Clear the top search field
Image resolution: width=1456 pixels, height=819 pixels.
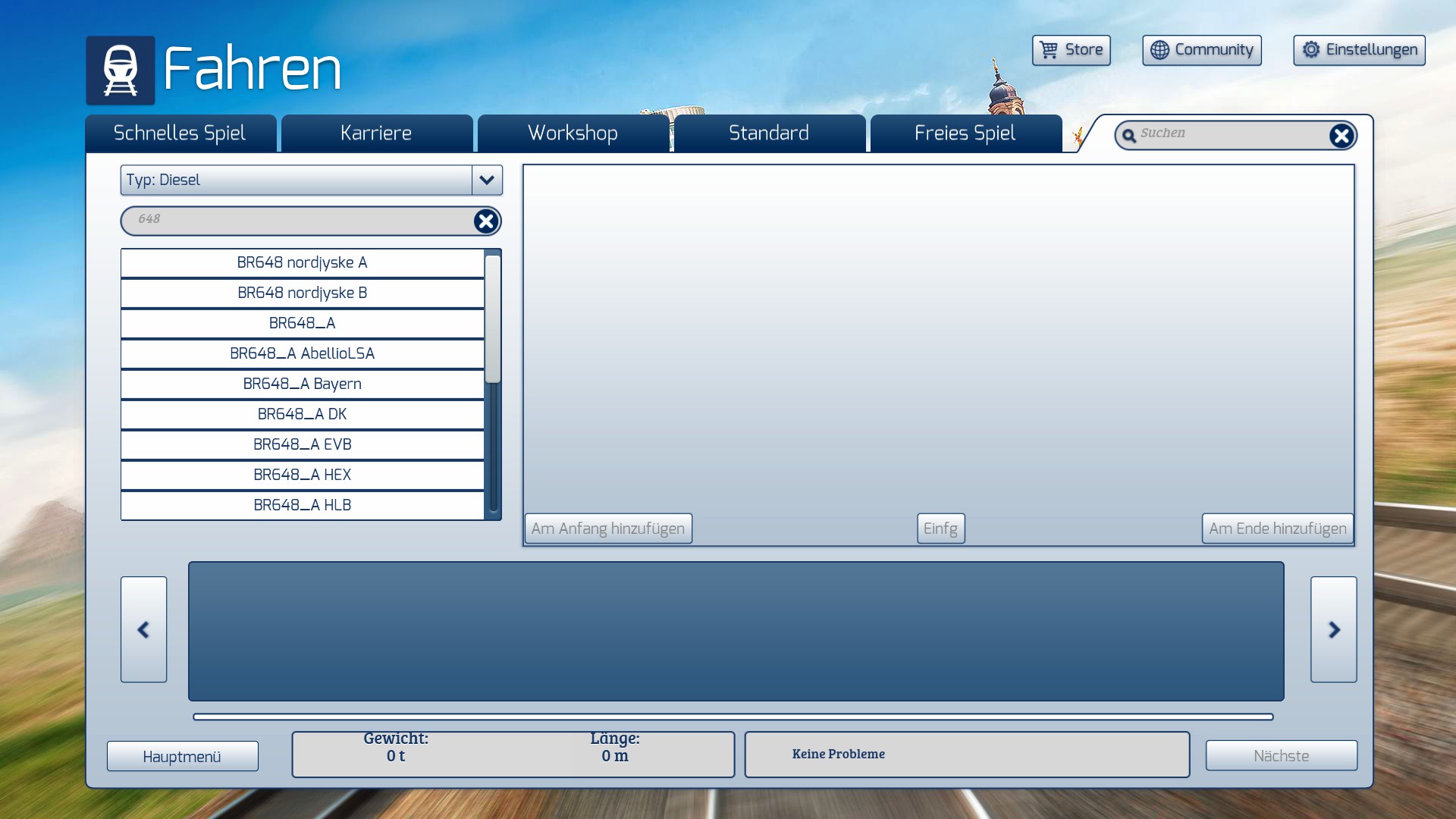1341,136
